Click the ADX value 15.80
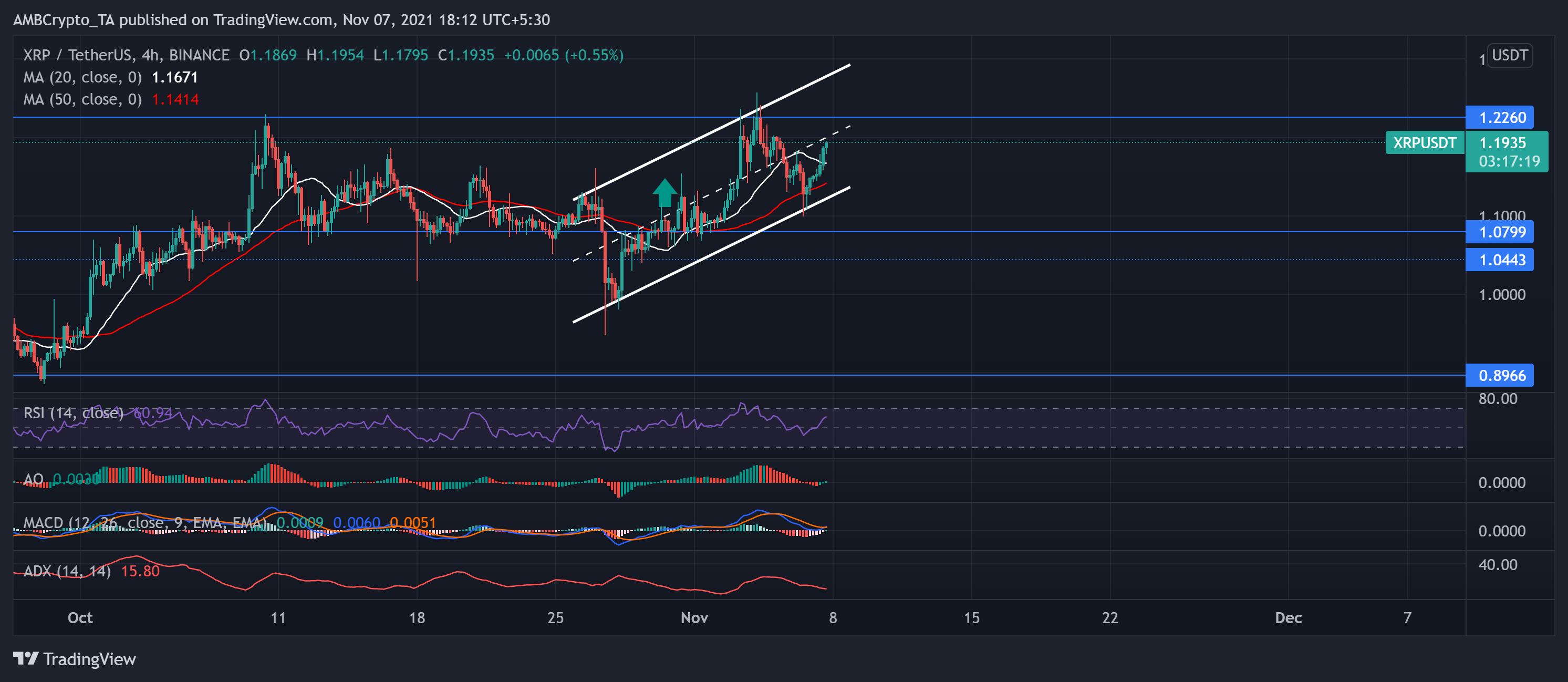 140,571
